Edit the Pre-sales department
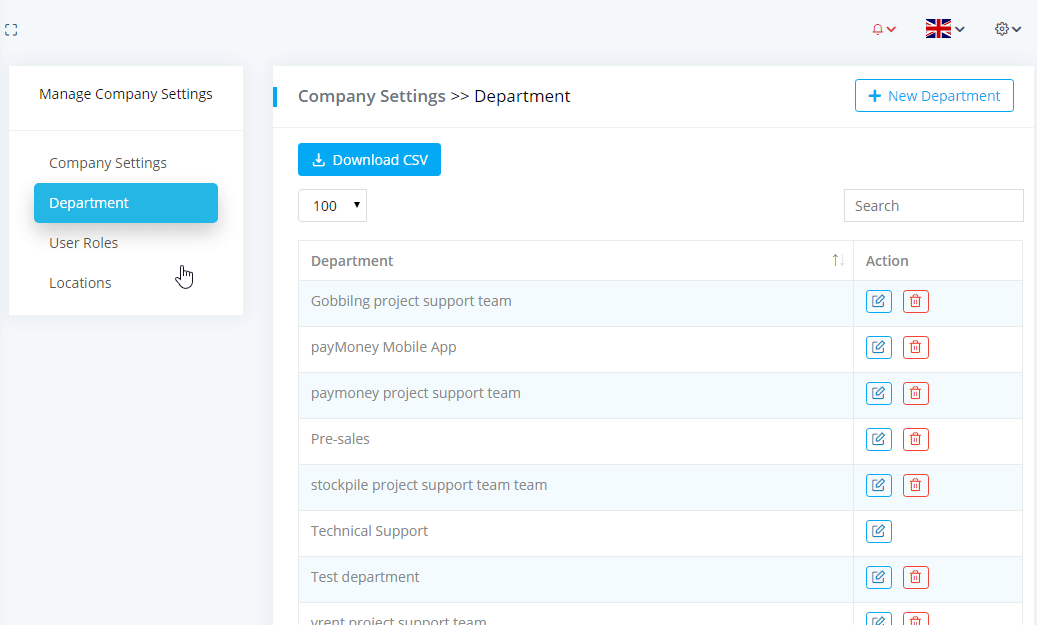Viewport: 1037px width, 625px height. coord(878,439)
